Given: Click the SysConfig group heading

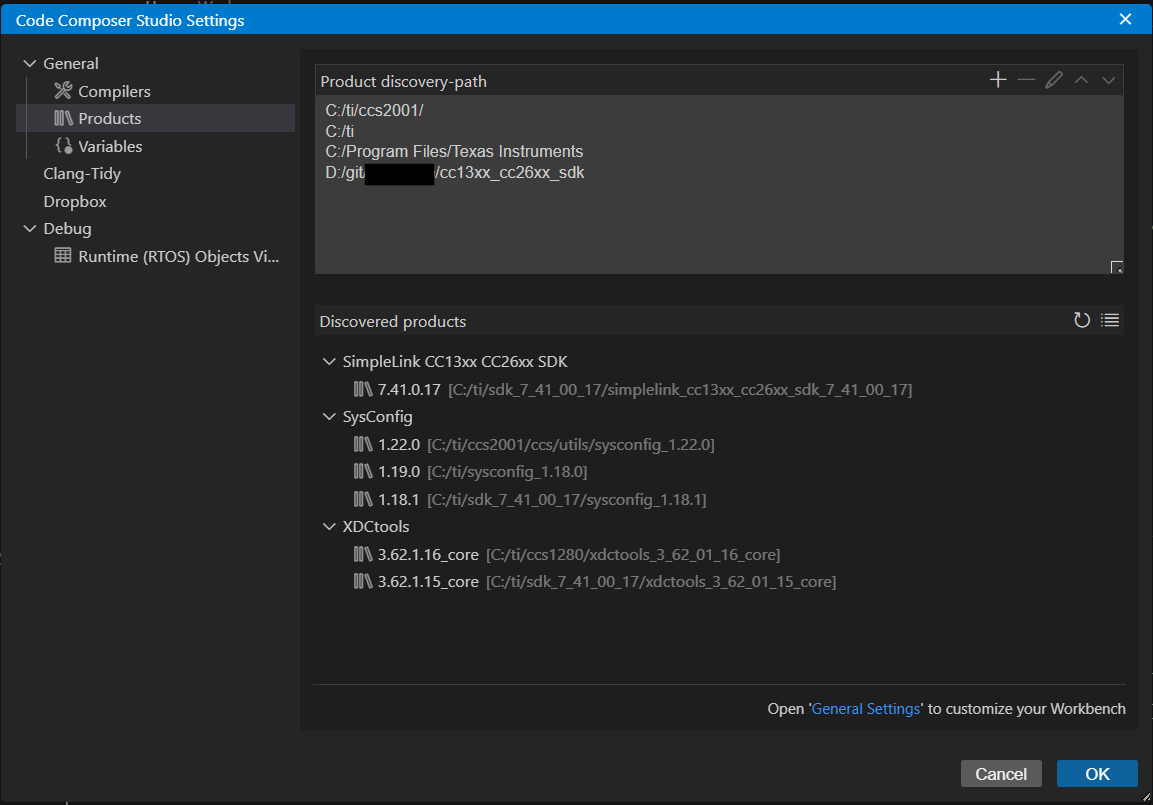Looking at the screenshot, I should 377,417.
